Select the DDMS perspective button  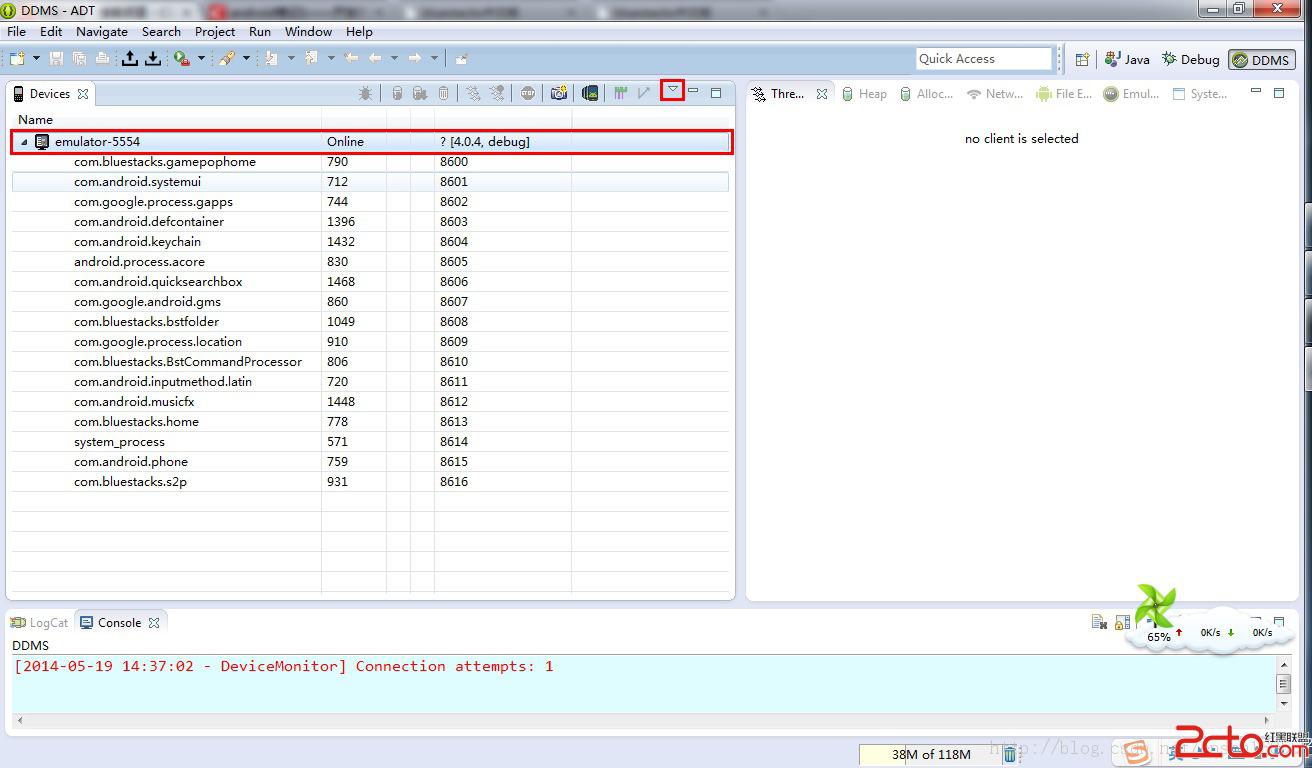(1261, 59)
